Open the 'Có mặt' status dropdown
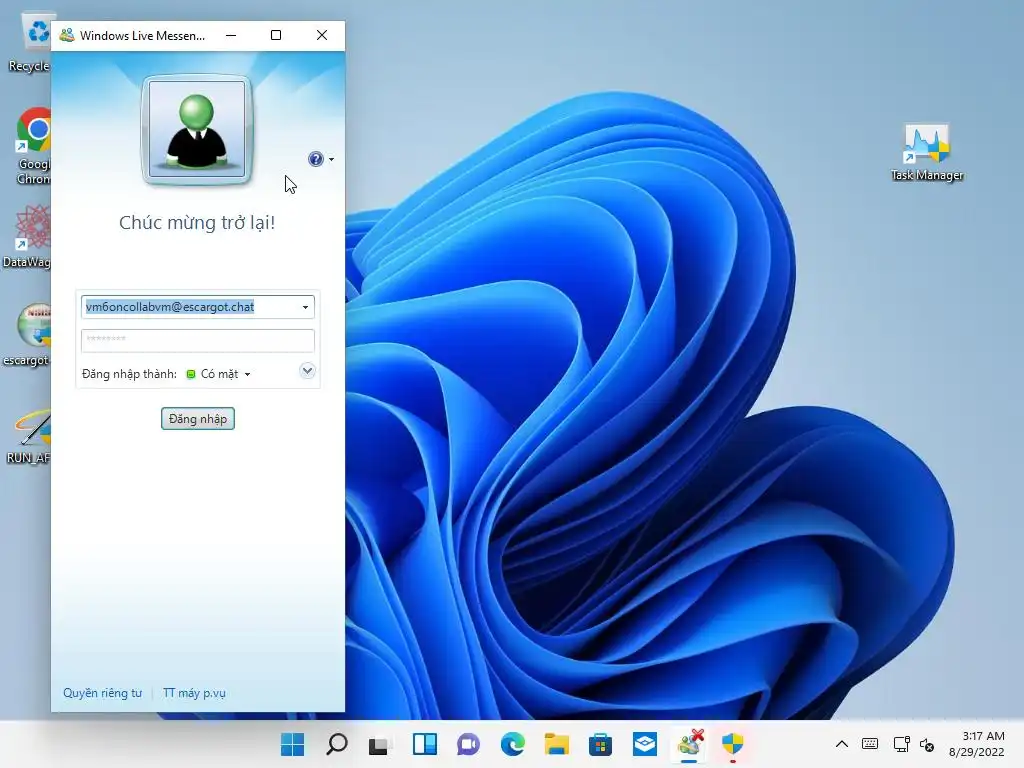The width and height of the screenshot is (1024, 768). [225, 374]
